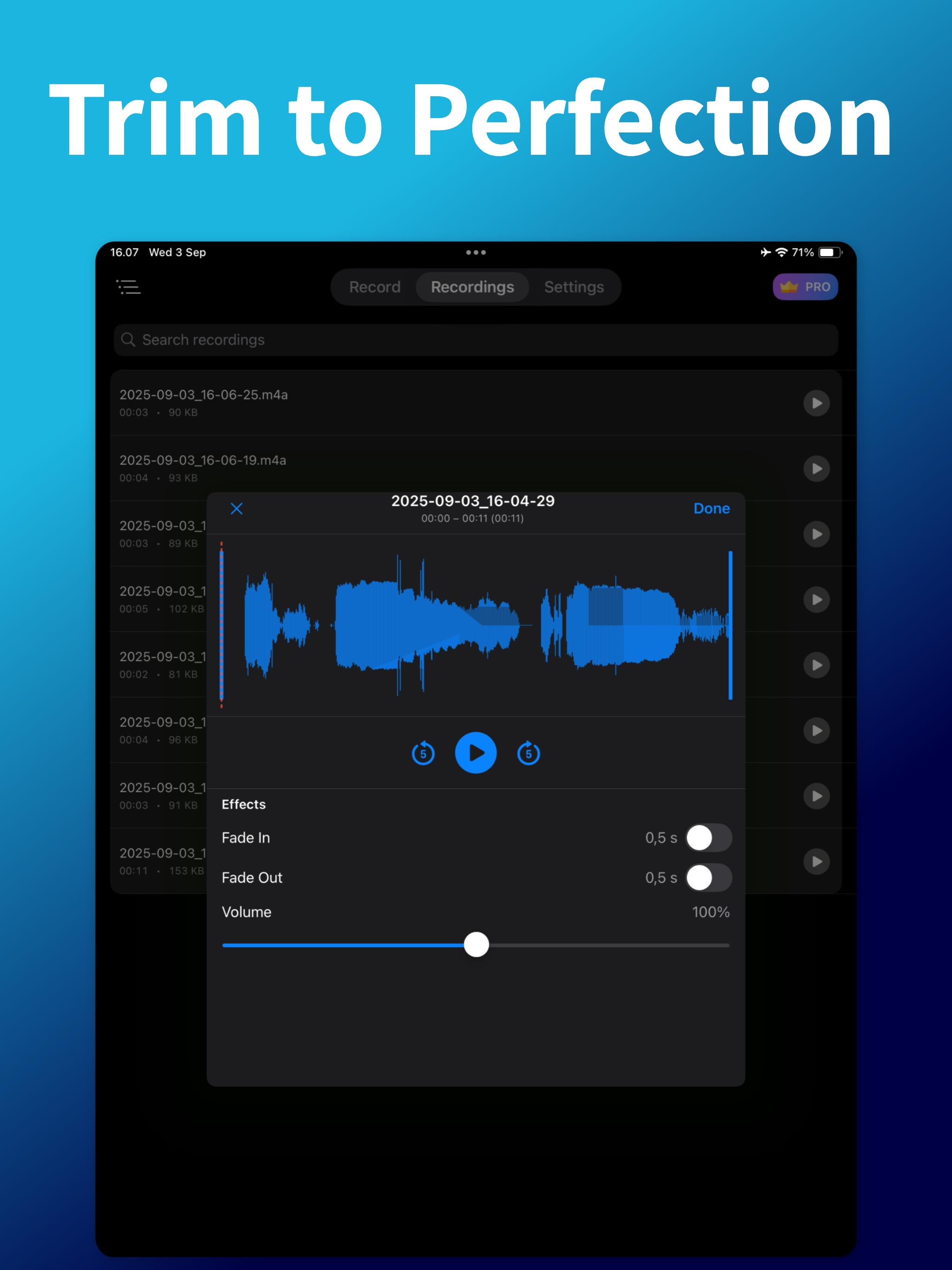This screenshot has height=1270, width=952.
Task: Tap the battery icon in status bar
Action: 830,252
